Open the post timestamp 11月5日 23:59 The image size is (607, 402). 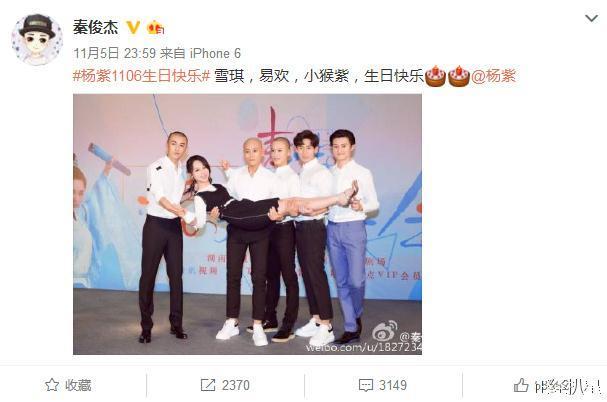115,53
